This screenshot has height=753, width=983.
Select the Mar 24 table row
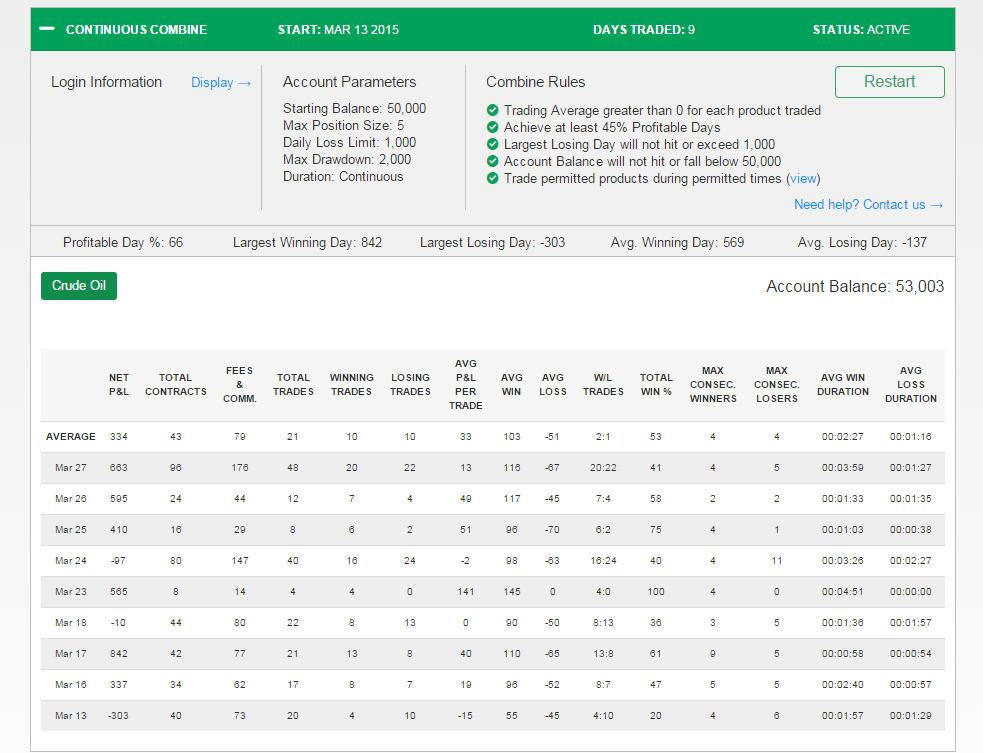[493, 561]
